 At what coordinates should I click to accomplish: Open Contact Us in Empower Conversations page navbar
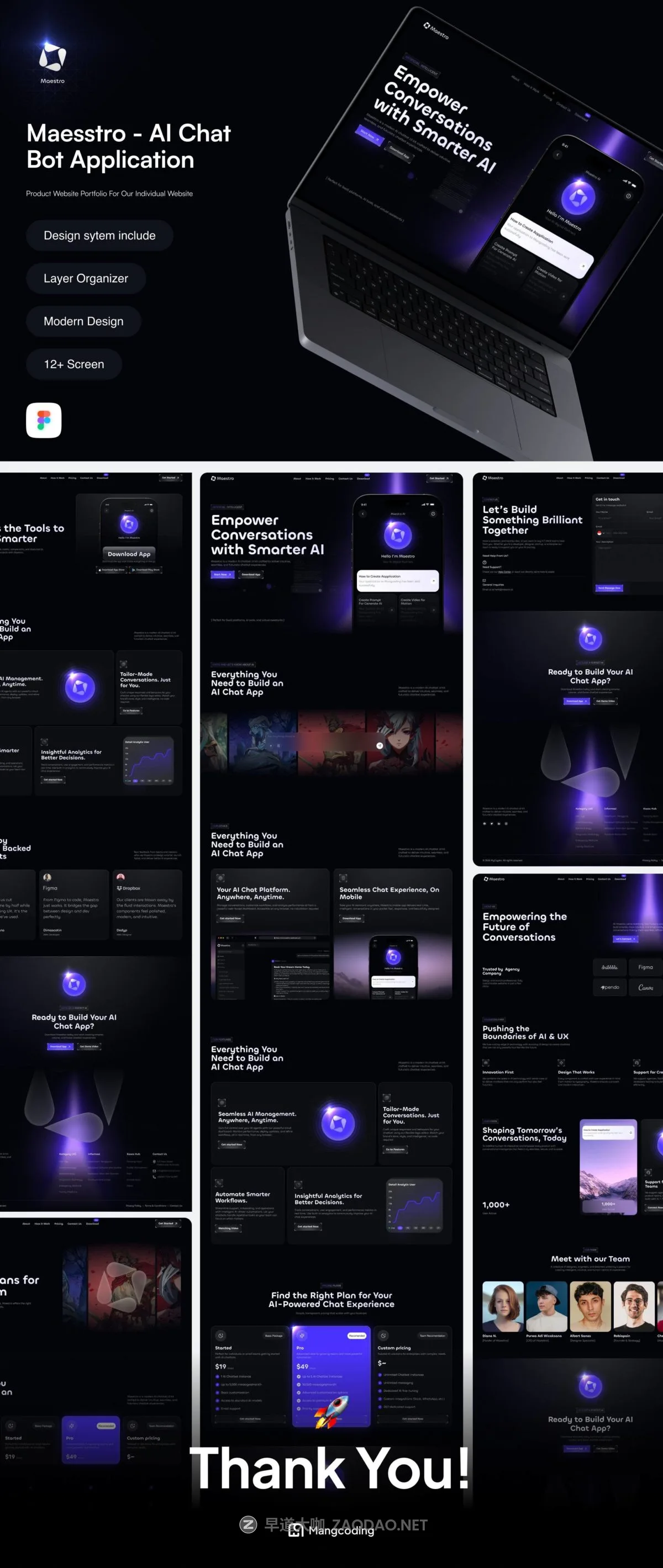pyautogui.click(x=345, y=479)
